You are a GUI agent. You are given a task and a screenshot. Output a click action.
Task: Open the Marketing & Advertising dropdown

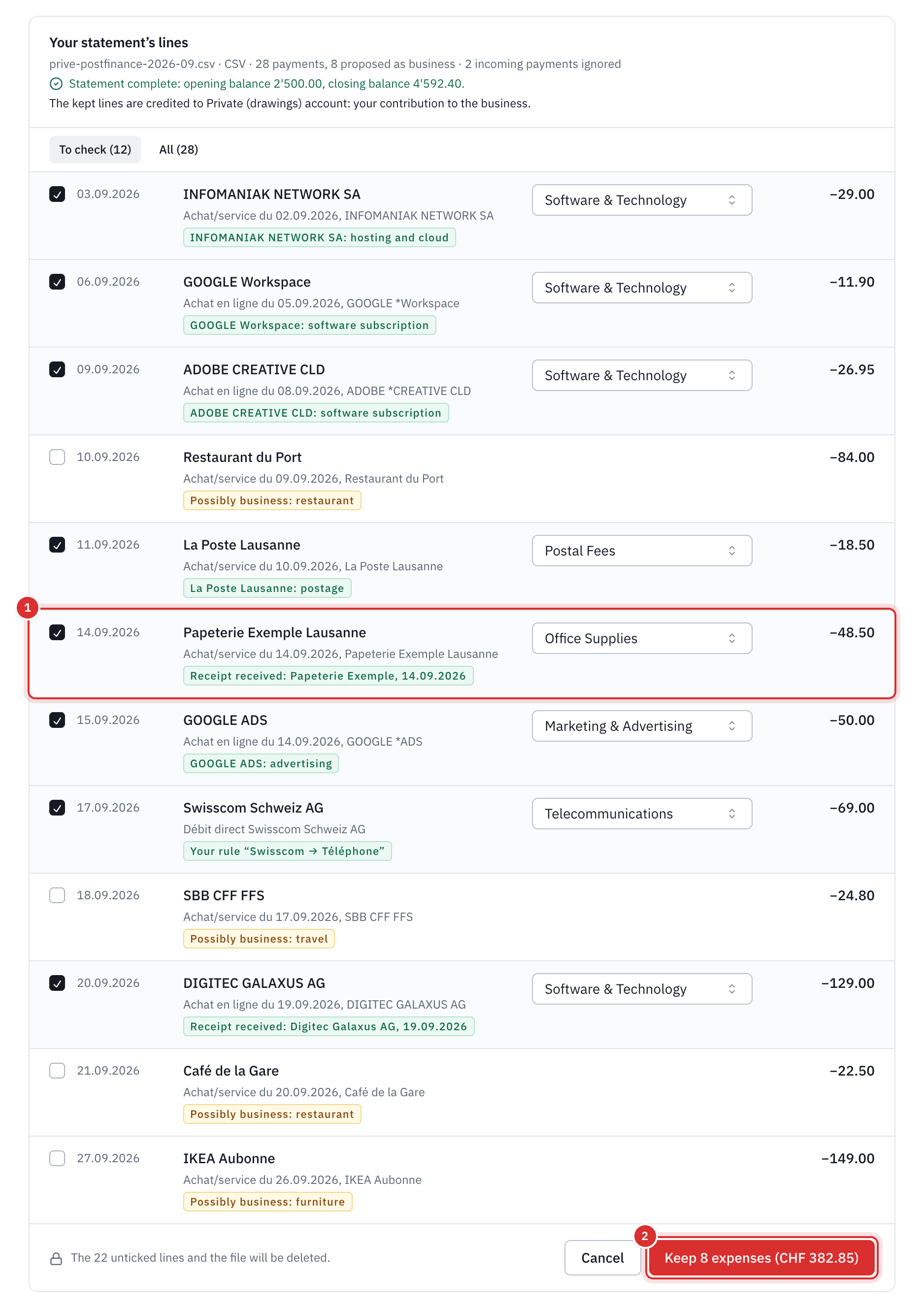pos(641,726)
